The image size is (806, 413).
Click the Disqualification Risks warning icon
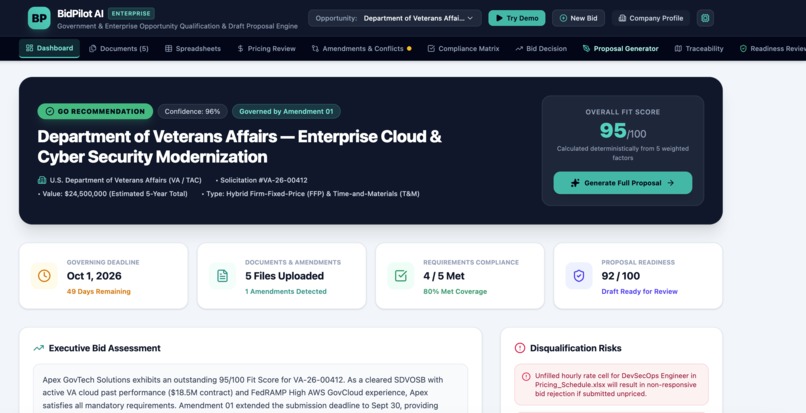(520, 348)
